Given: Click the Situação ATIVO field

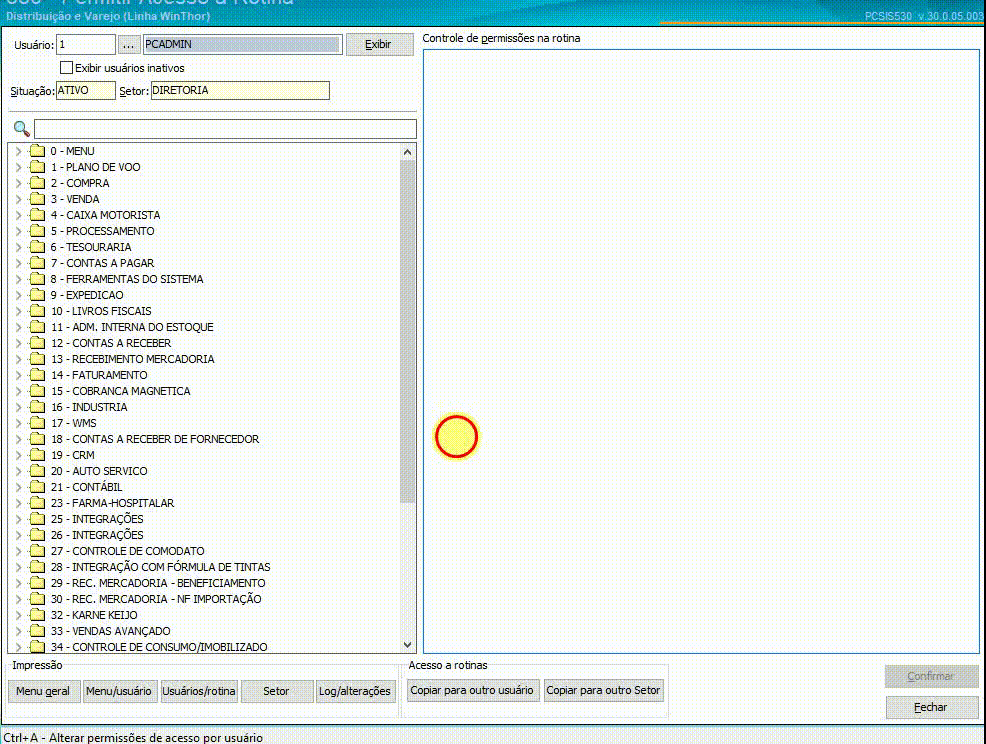Looking at the screenshot, I should (86, 91).
